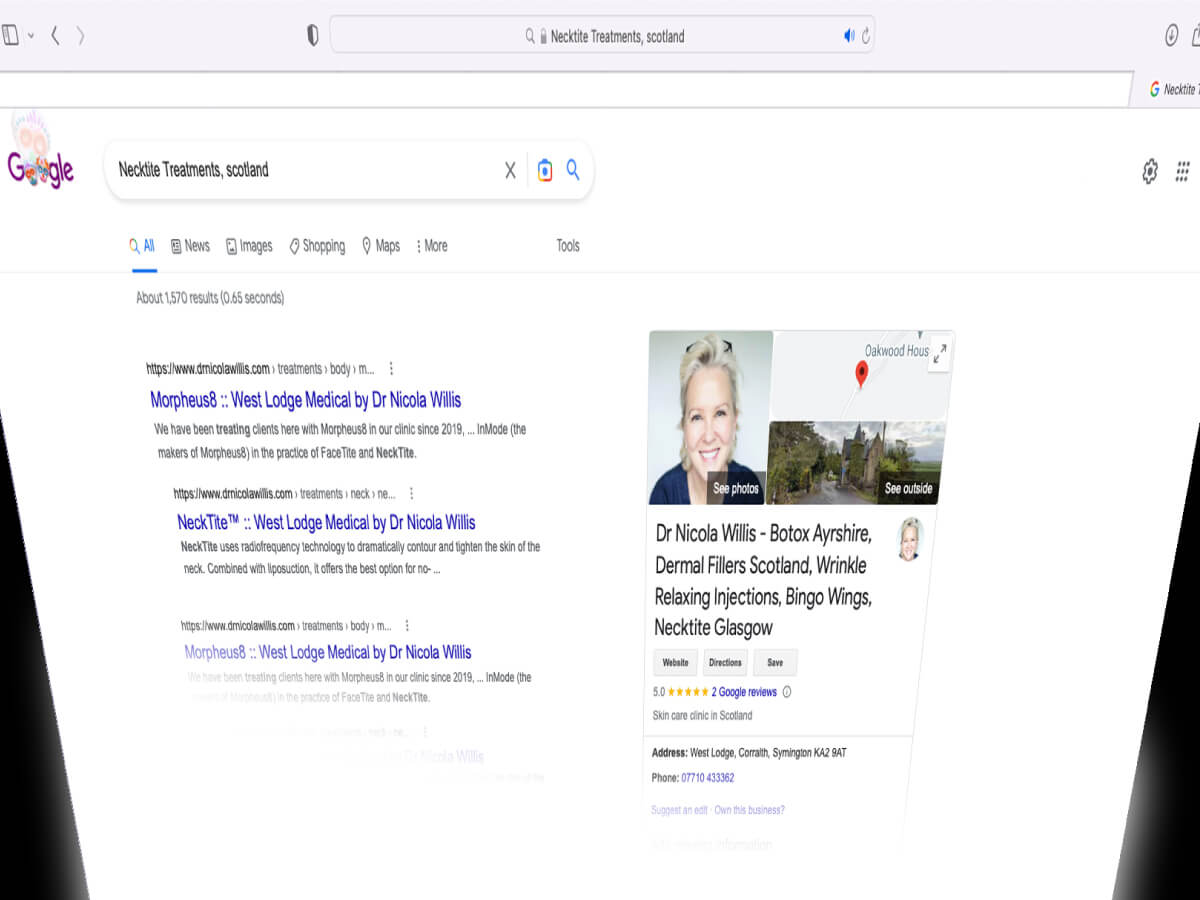The height and width of the screenshot is (900, 1200).
Task: Go back with the browser back arrow
Action: coord(55,36)
